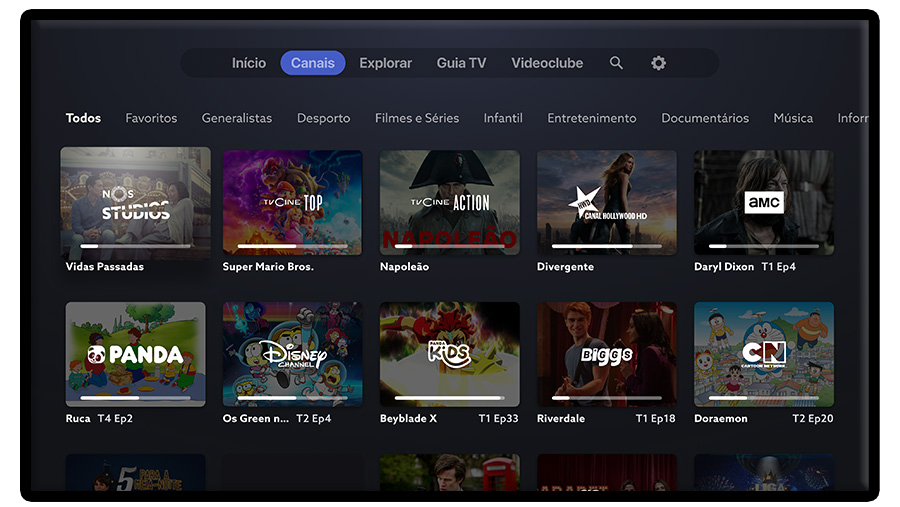This screenshot has height=507, width=900.
Task: Open the Disney Channel thumbnail
Action: pos(293,354)
